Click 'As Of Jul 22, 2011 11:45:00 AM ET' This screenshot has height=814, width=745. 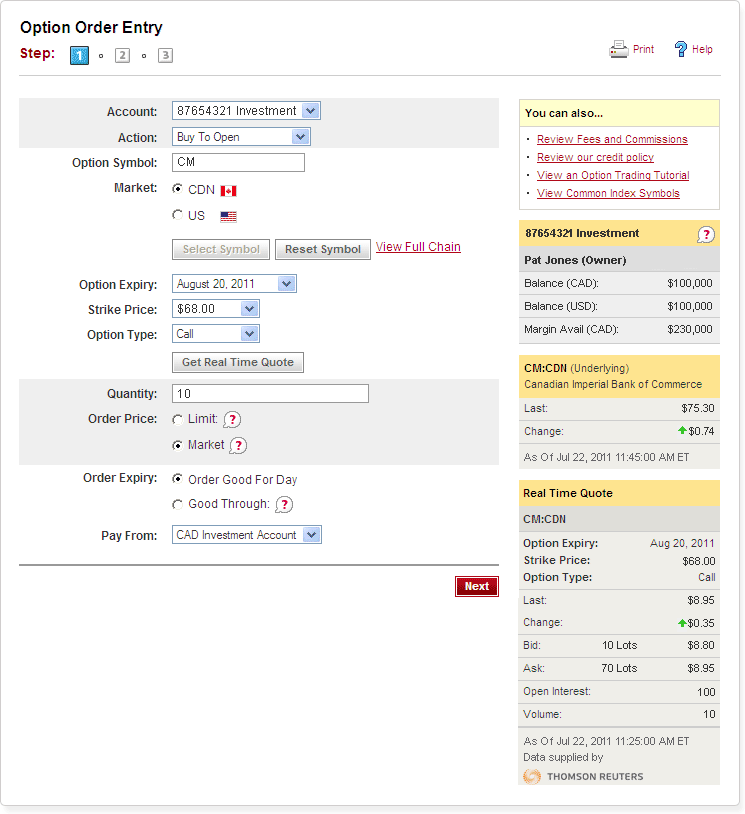[x=606, y=457]
